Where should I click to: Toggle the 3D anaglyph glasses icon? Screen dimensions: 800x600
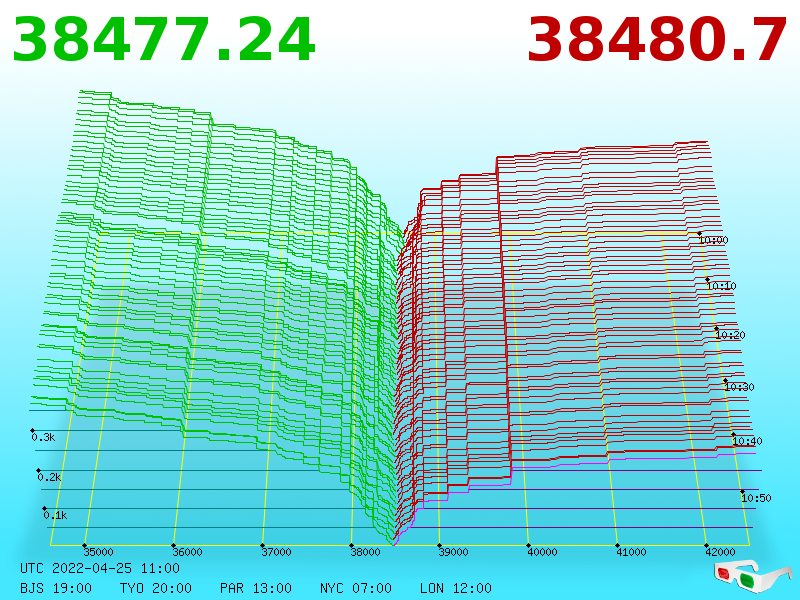tap(753, 577)
